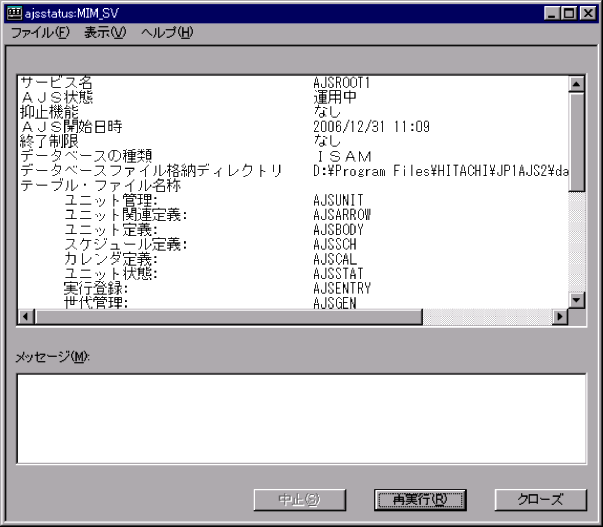
Task: Open the 表示(V) menu
Action: 105,33
